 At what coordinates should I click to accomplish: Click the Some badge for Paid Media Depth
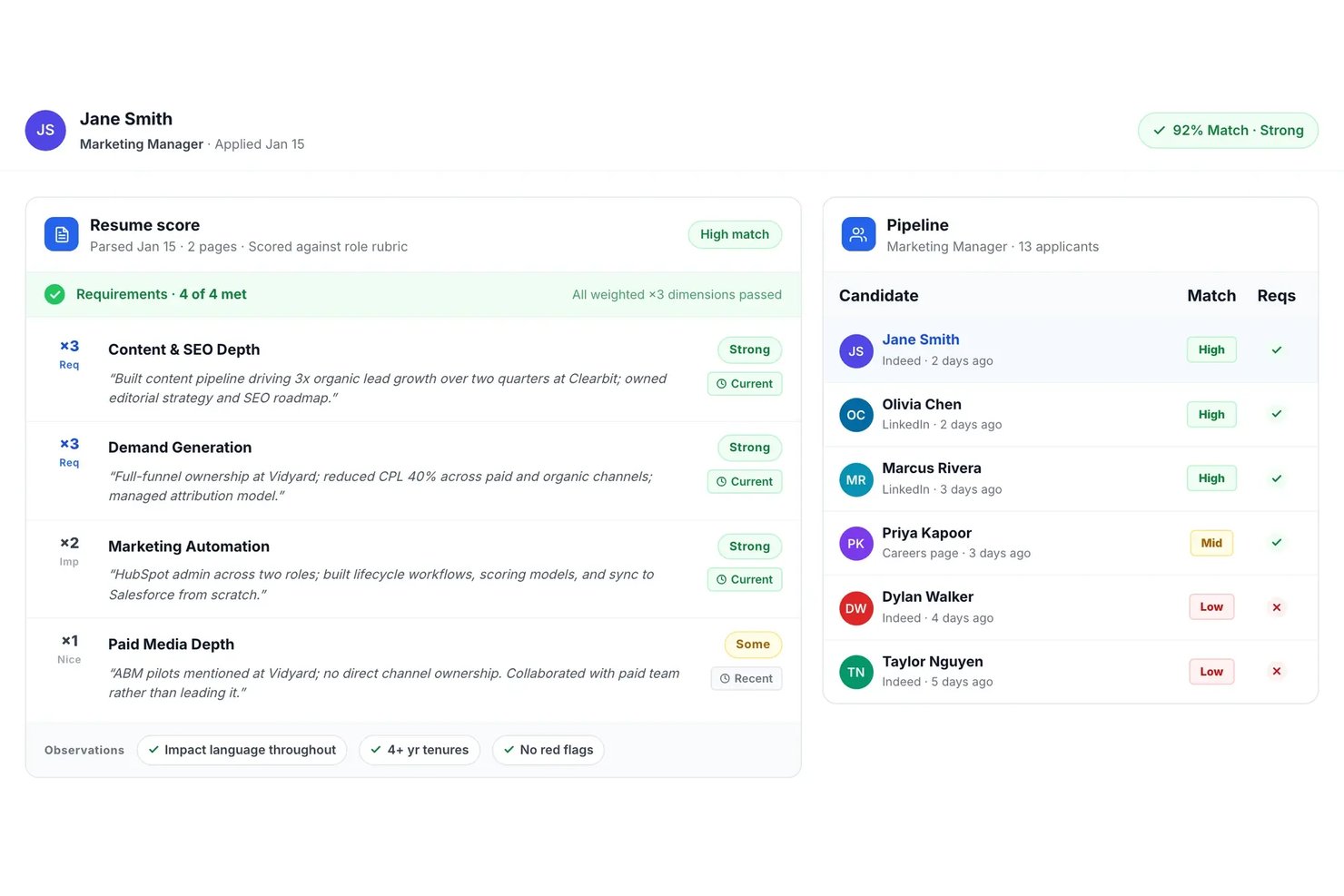[753, 645]
